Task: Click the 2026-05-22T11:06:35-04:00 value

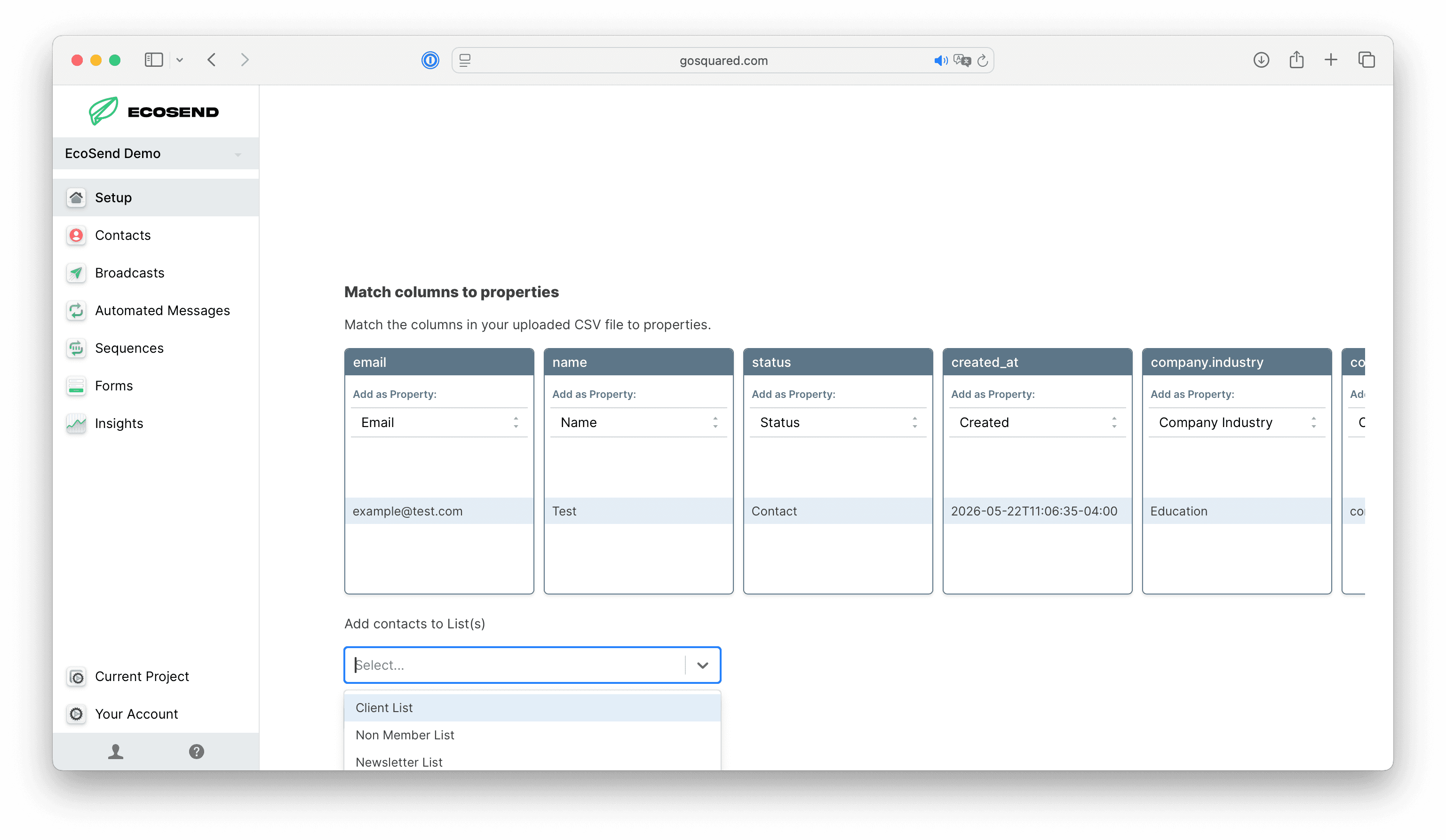Action: click(x=1037, y=511)
